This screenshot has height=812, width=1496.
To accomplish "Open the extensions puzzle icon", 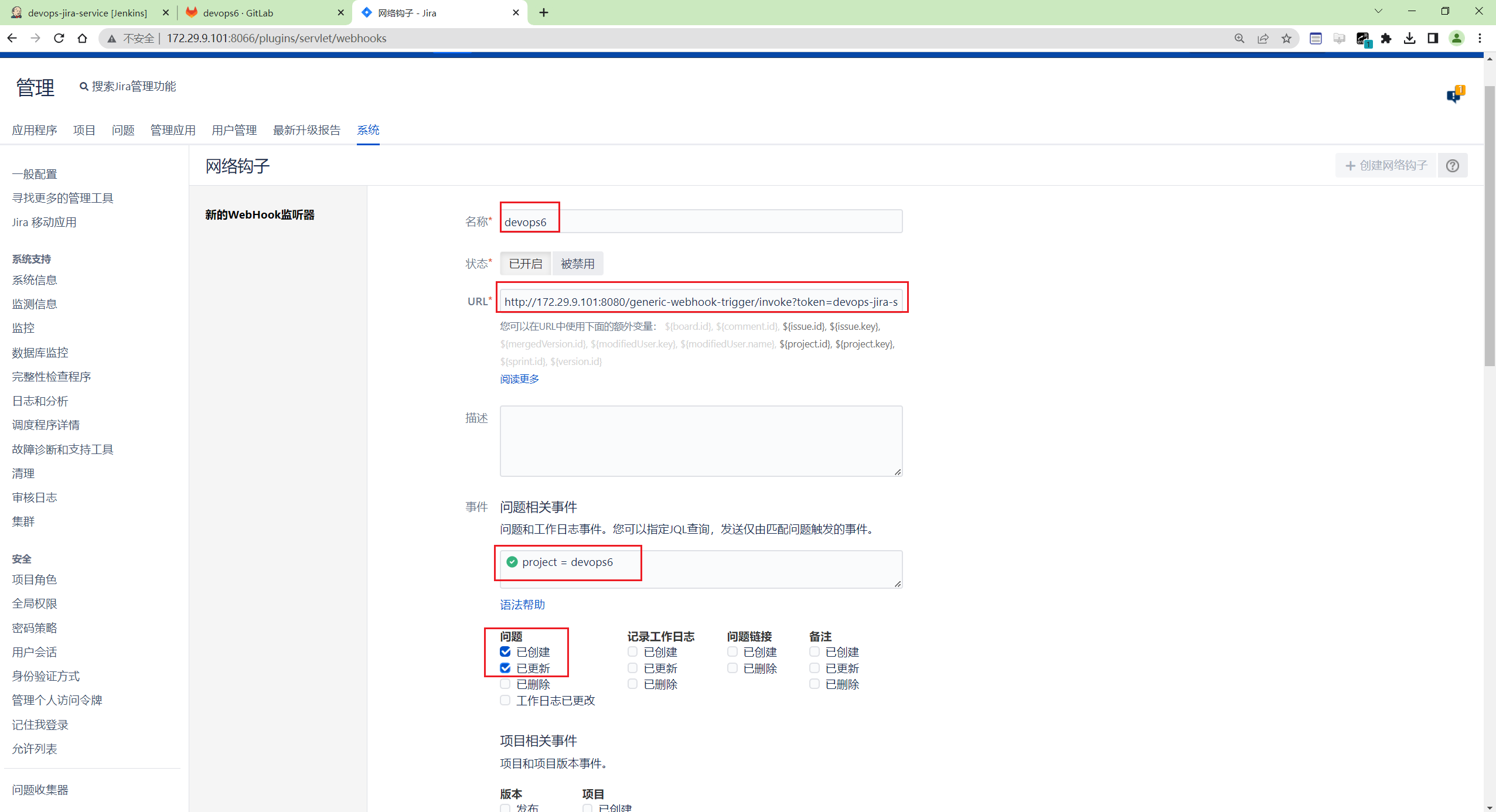I will click(1386, 38).
